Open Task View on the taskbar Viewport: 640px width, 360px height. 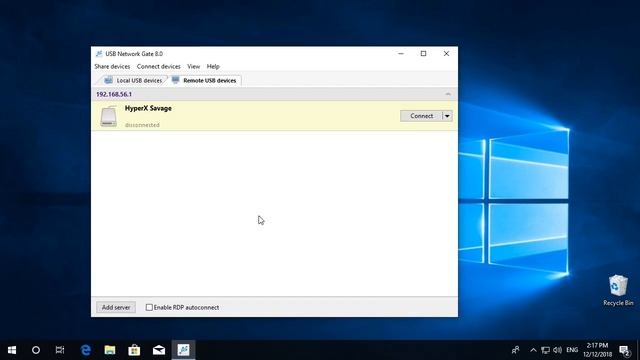[60, 350]
